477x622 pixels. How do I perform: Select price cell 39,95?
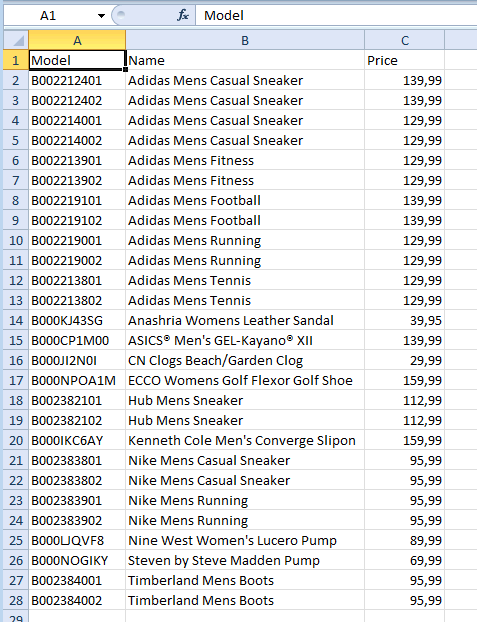tap(404, 320)
